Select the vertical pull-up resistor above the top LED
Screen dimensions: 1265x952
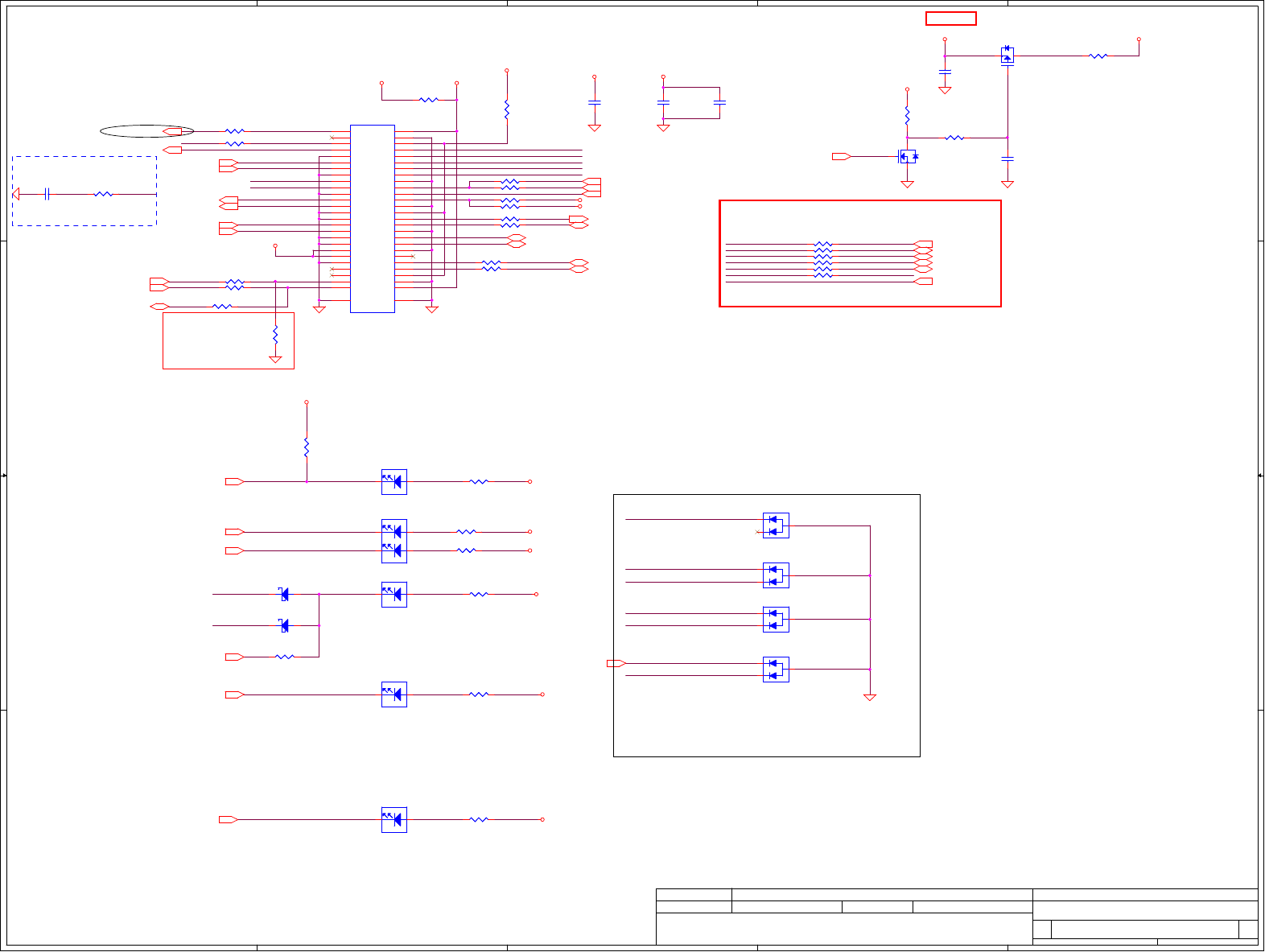[x=307, y=447]
